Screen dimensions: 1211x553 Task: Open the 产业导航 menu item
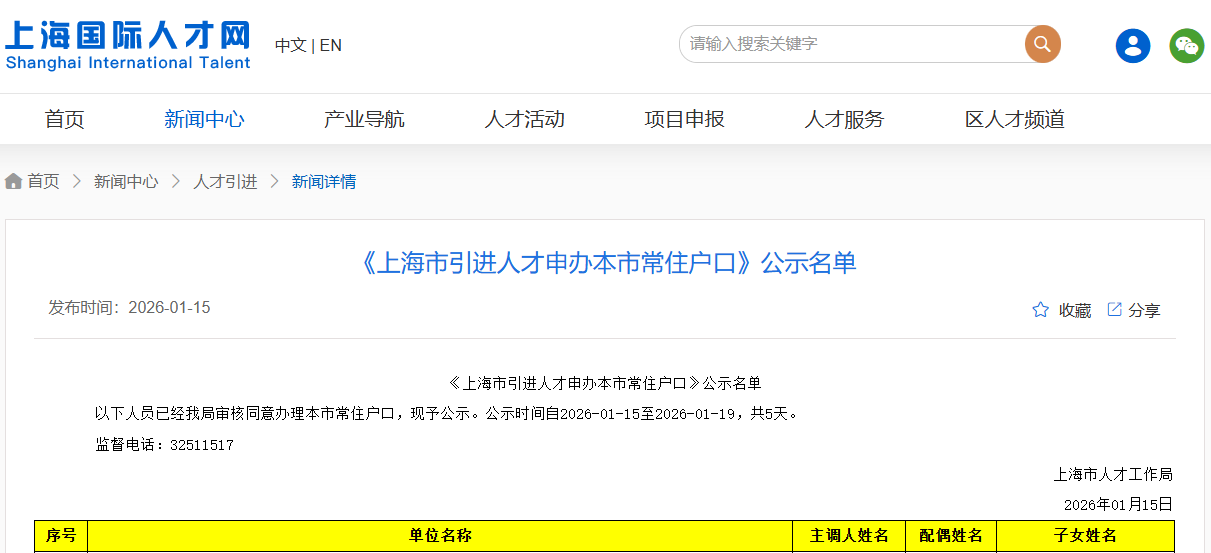point(364,119)
